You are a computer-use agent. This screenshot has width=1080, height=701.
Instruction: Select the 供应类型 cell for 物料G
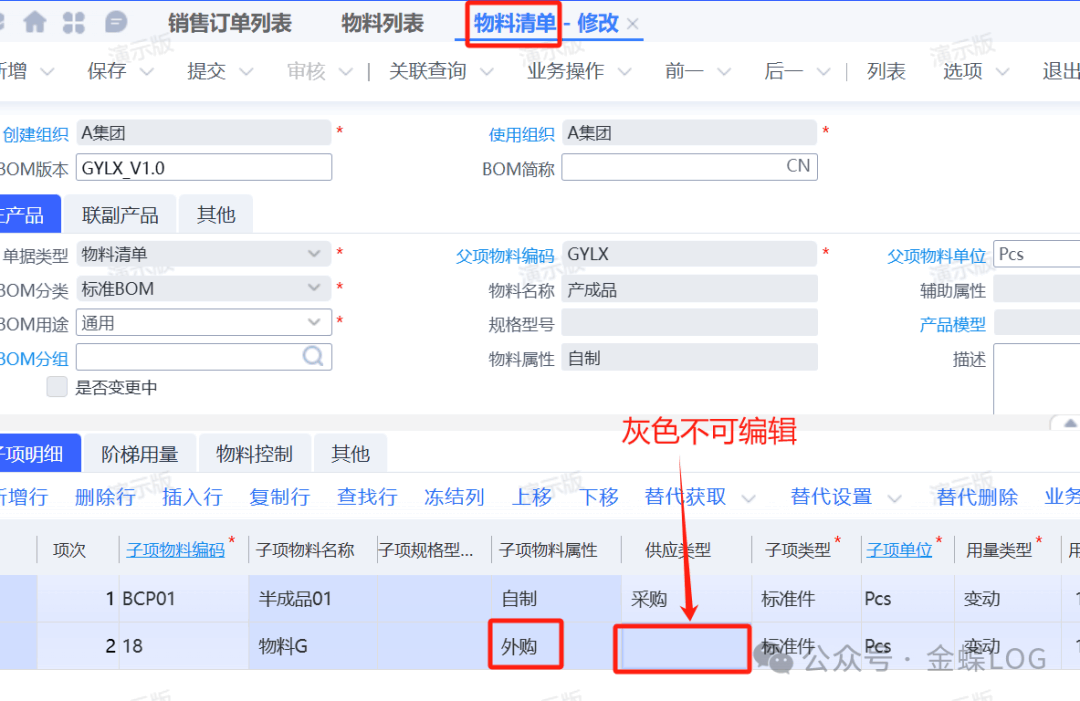pyautogui.click(x=685, y=647)
